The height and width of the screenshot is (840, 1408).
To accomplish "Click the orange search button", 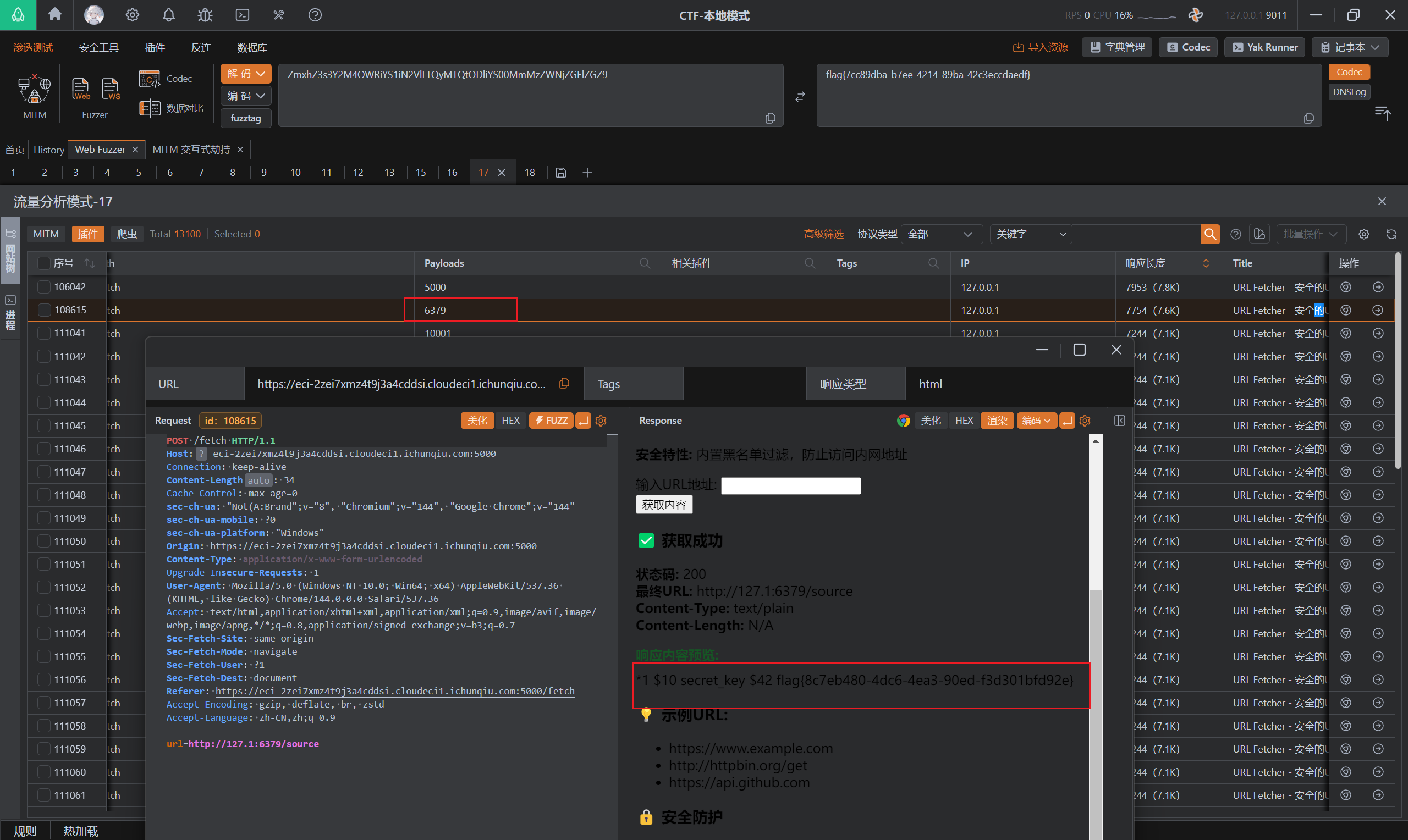I will [1210, 234].
